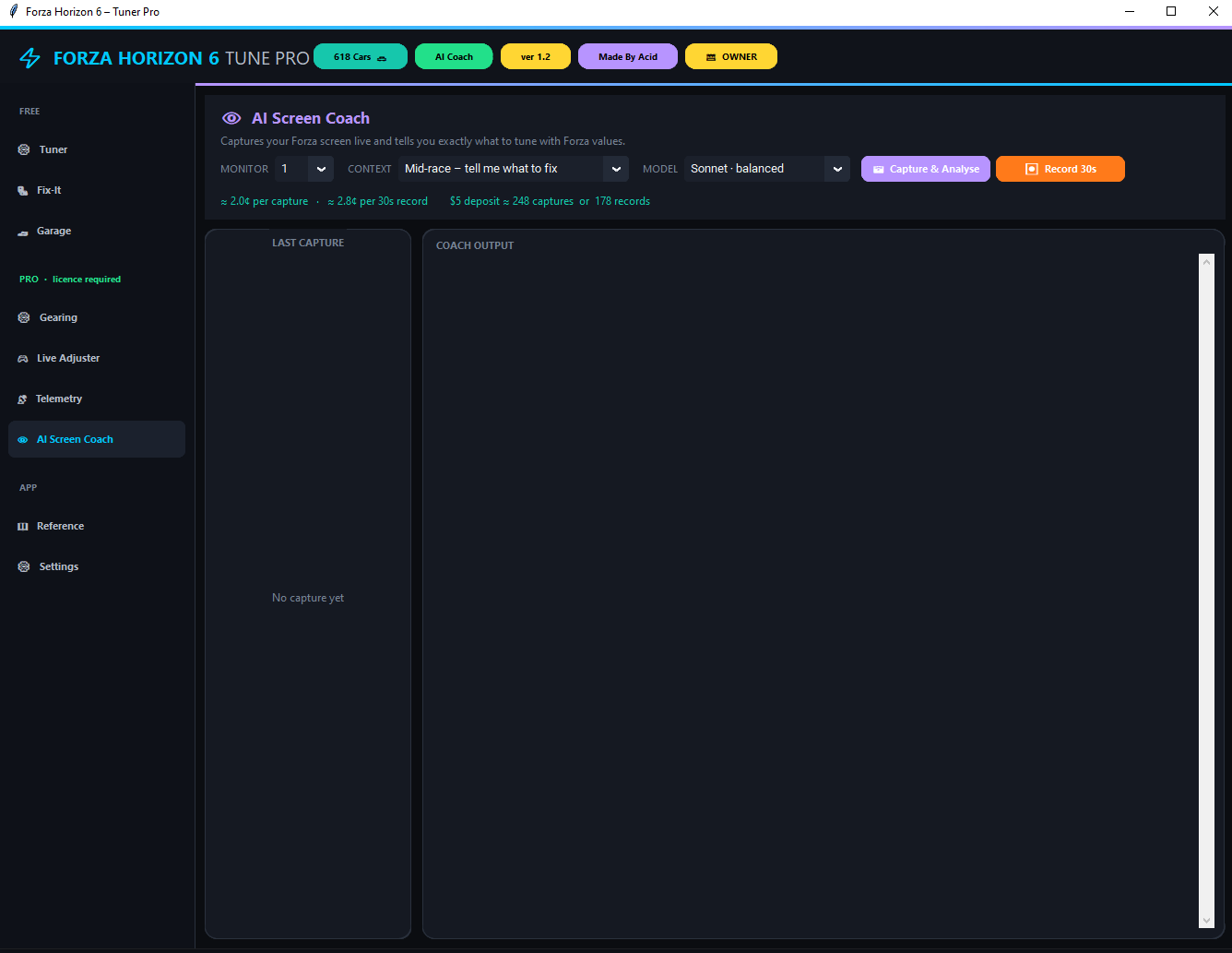Click the '≈ 2.0¢ per capture' text
This screenshot has height=953, width=1232.
265,201
